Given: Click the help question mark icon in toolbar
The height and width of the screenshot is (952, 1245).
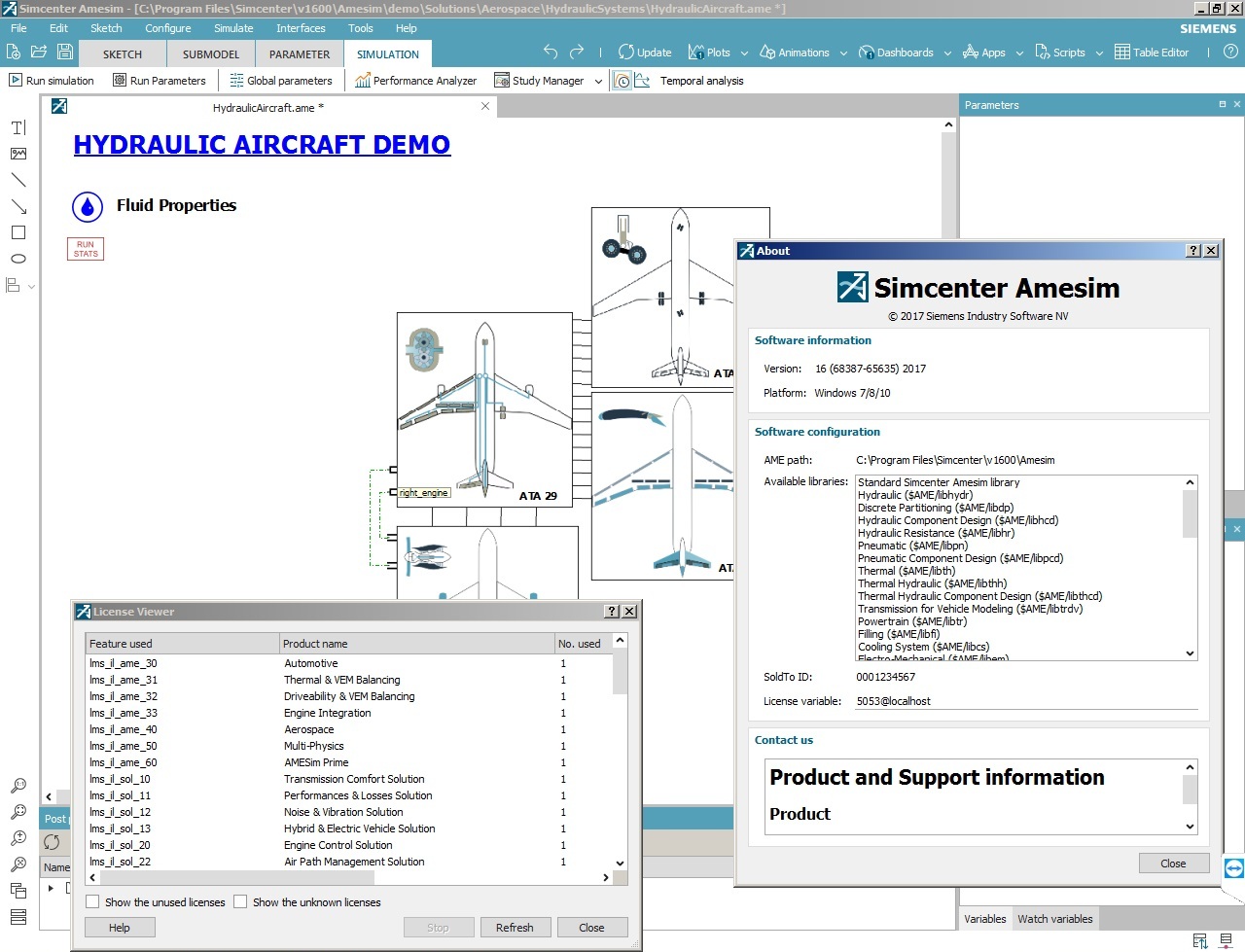Looking at the screenshot, I should click(x=1230, y=52).
